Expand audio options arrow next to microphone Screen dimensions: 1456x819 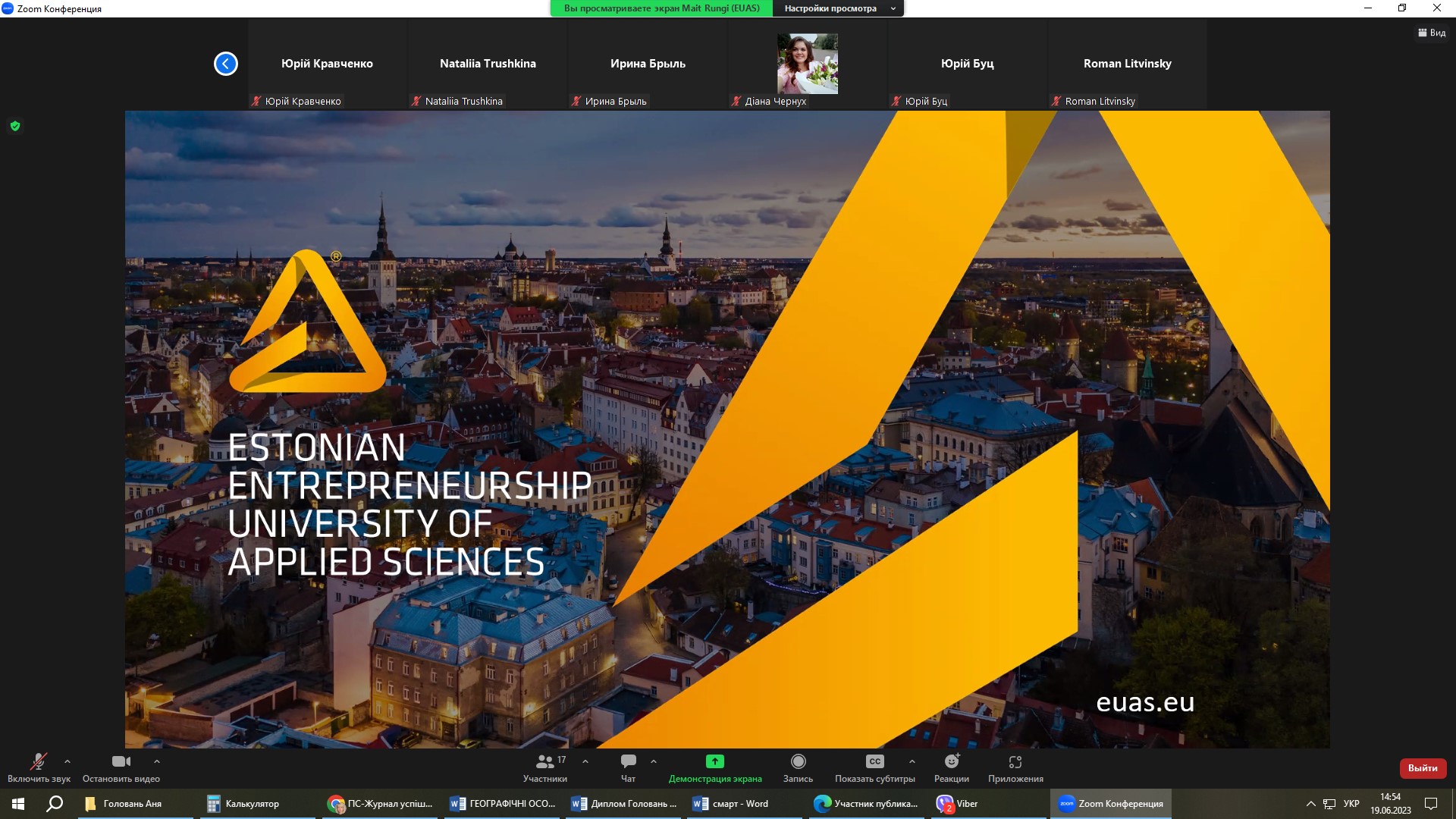click(x=67, y=761)
